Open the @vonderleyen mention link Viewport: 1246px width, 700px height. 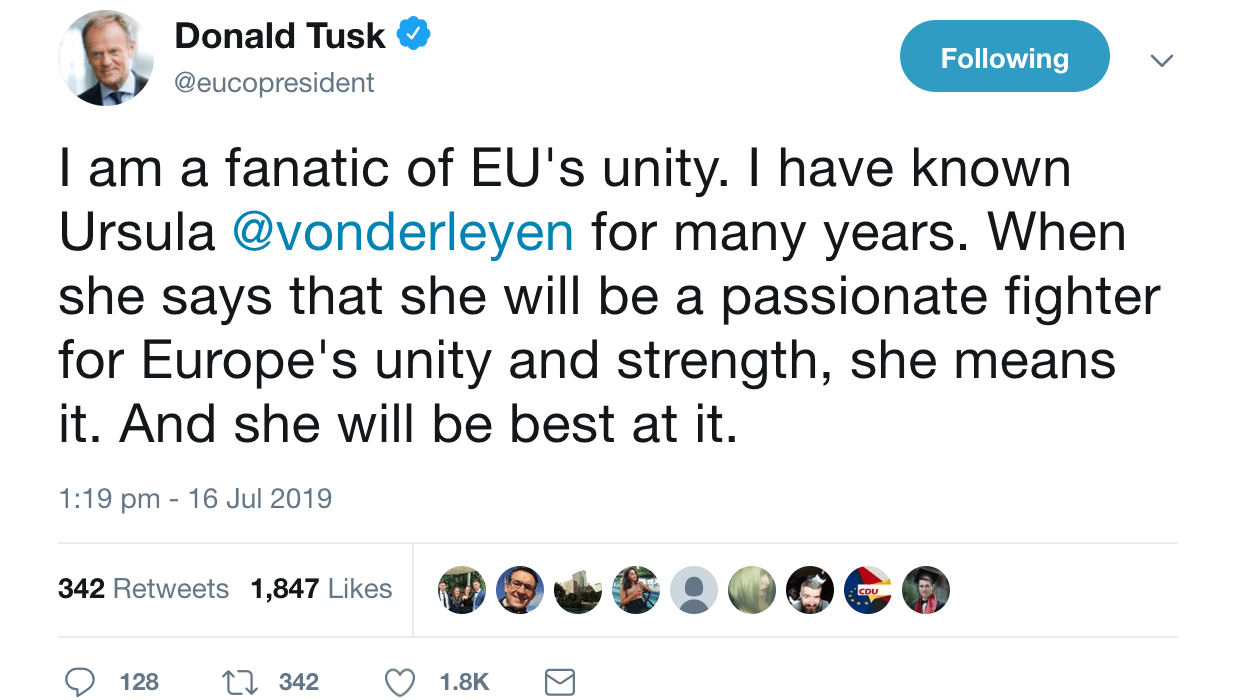pos(403,233)
